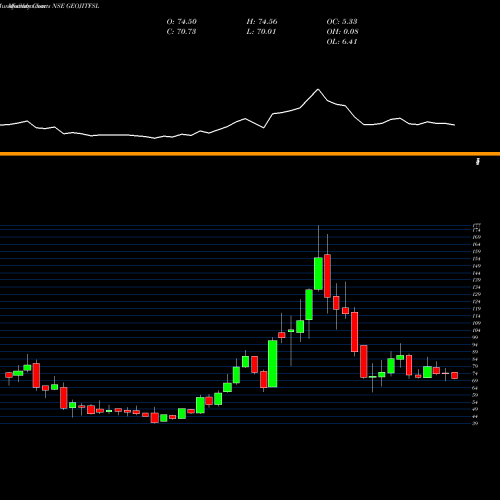
Task: Click the OH: 0.08 reading
Action: click(342, 32)
